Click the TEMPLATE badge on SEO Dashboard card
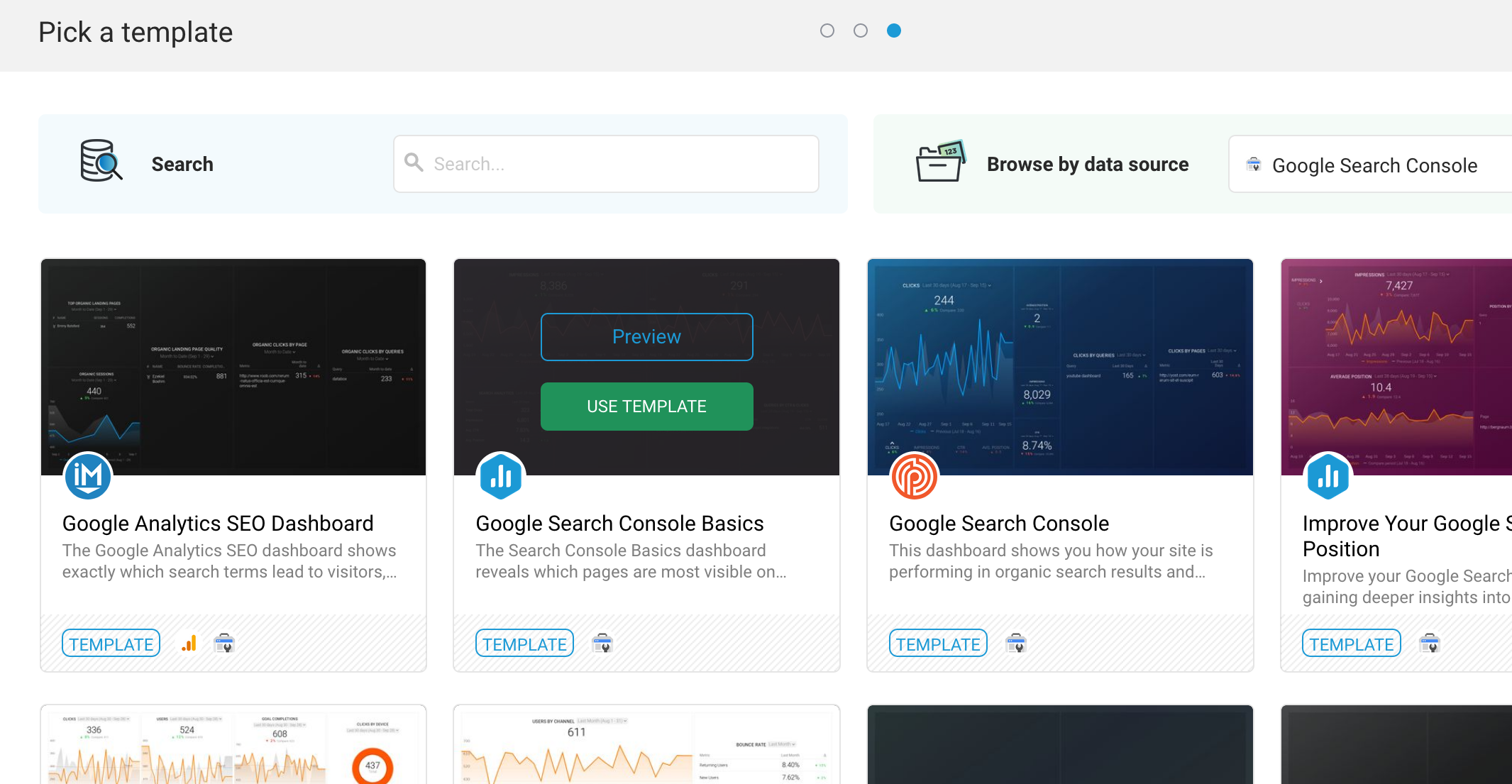Image resolution: width=1512 pixels, height=784 pixels. point(111,643)
